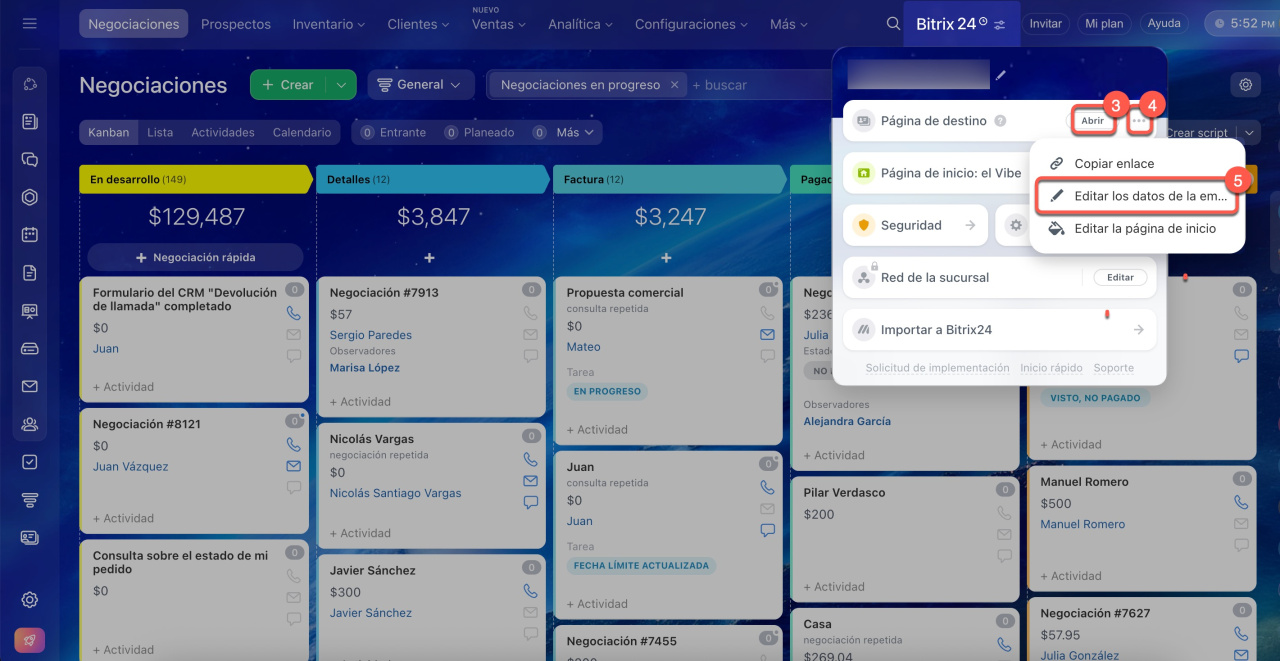Click the phone icon on the Negociación #7913 card

tap(530, 313)
